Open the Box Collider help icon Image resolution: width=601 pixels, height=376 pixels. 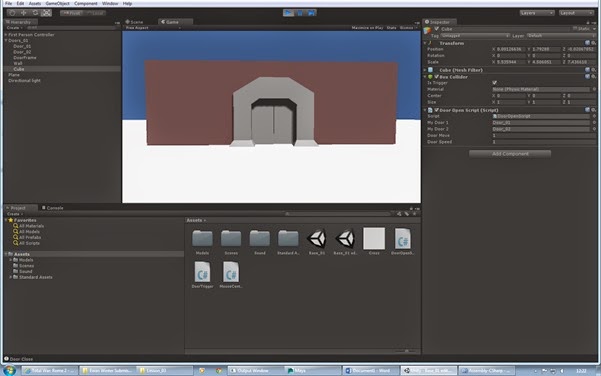587,77
